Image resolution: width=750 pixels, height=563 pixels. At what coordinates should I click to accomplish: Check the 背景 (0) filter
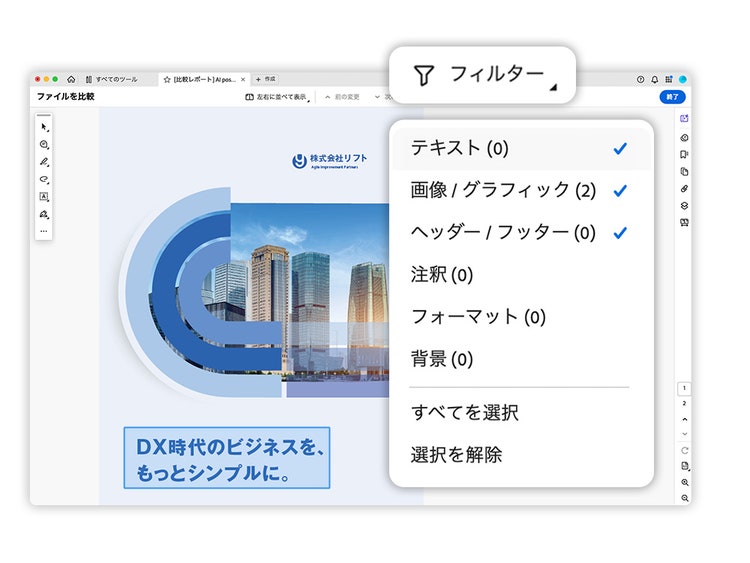point(521,359)
